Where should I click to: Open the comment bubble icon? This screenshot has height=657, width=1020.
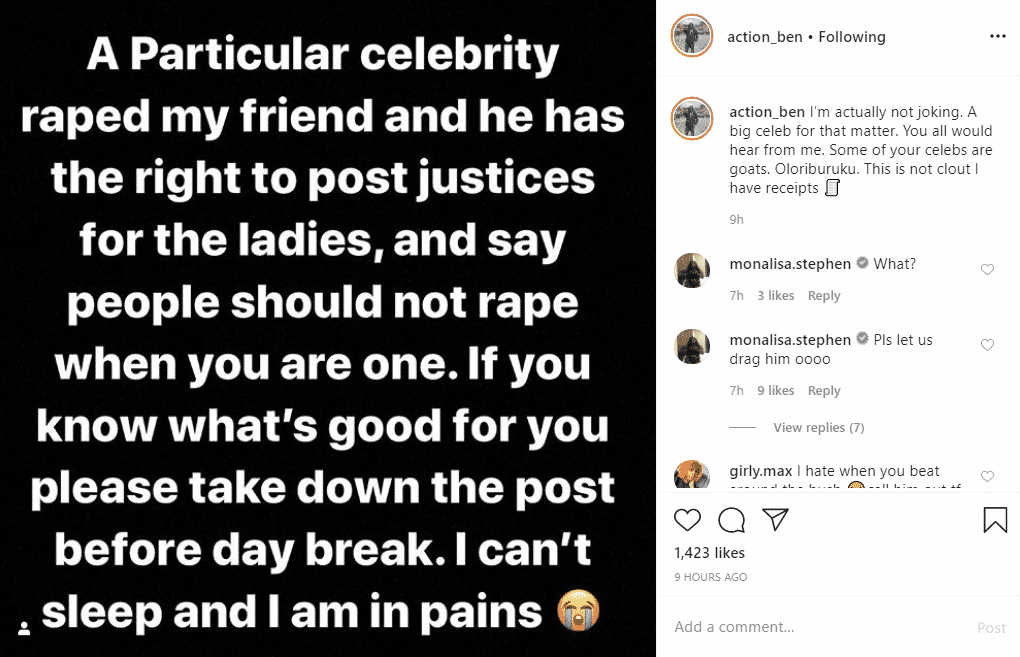(731, 520)
